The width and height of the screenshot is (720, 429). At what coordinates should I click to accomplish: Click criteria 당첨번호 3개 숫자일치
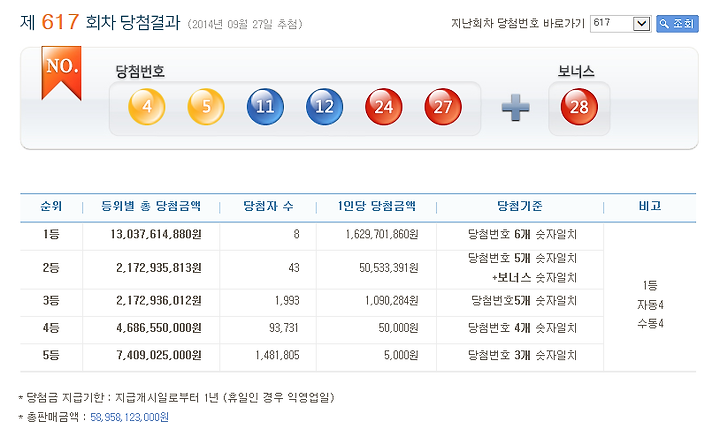point(522,355)
